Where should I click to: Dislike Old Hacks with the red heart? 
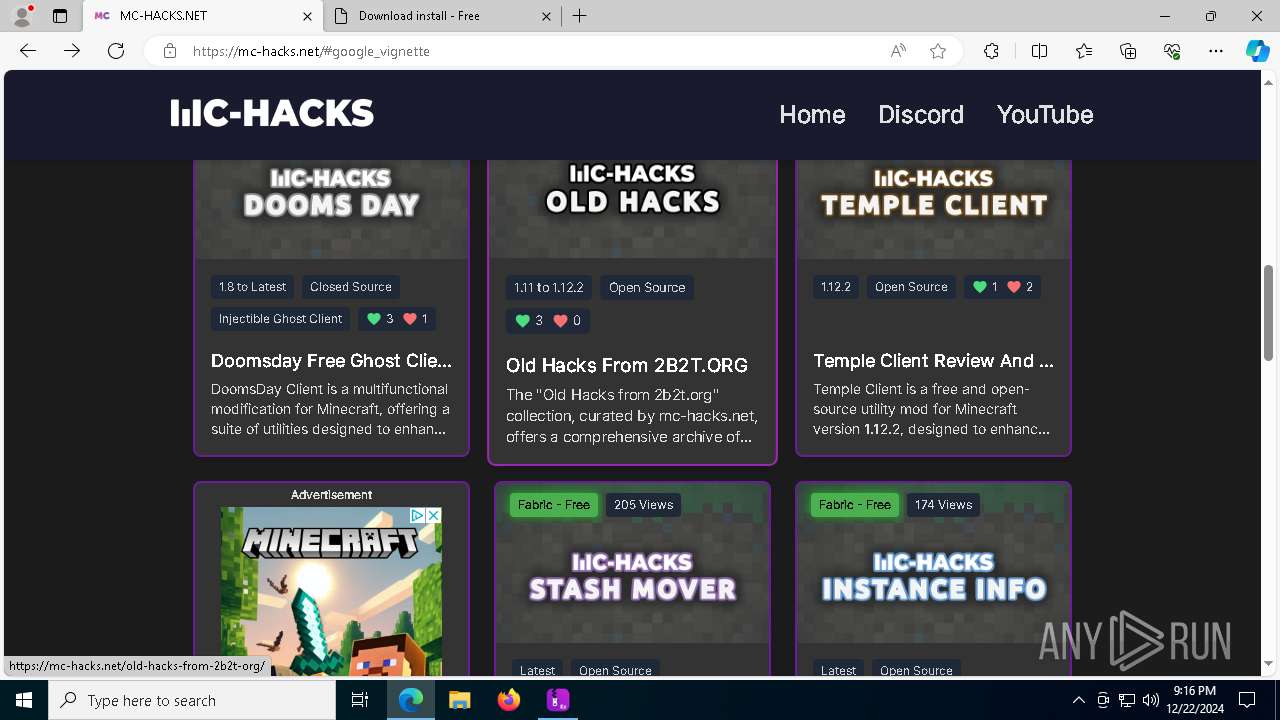(560, 321)
